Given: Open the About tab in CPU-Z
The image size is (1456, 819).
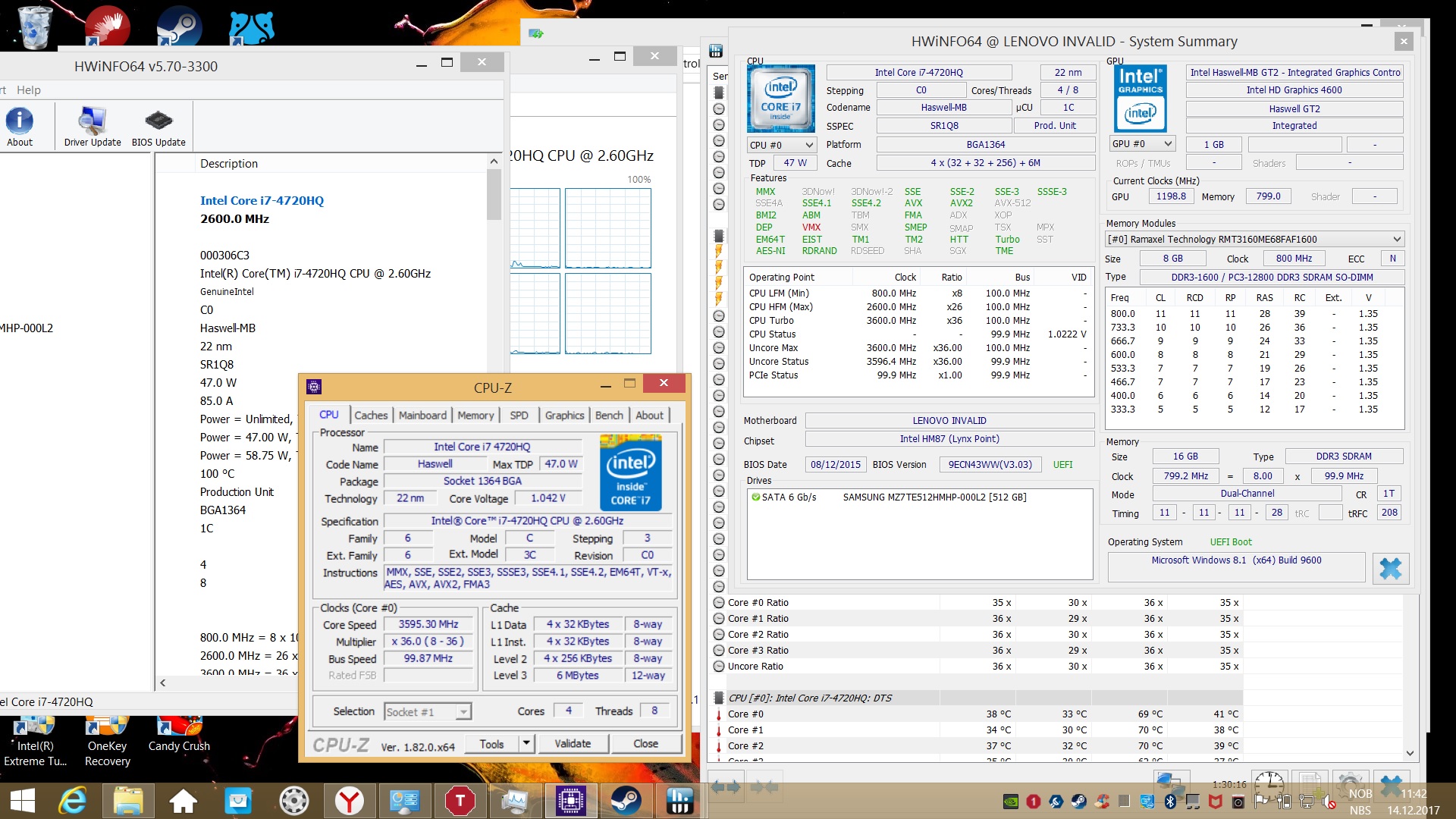Looking at the screenshot, I should click(649, 416).
